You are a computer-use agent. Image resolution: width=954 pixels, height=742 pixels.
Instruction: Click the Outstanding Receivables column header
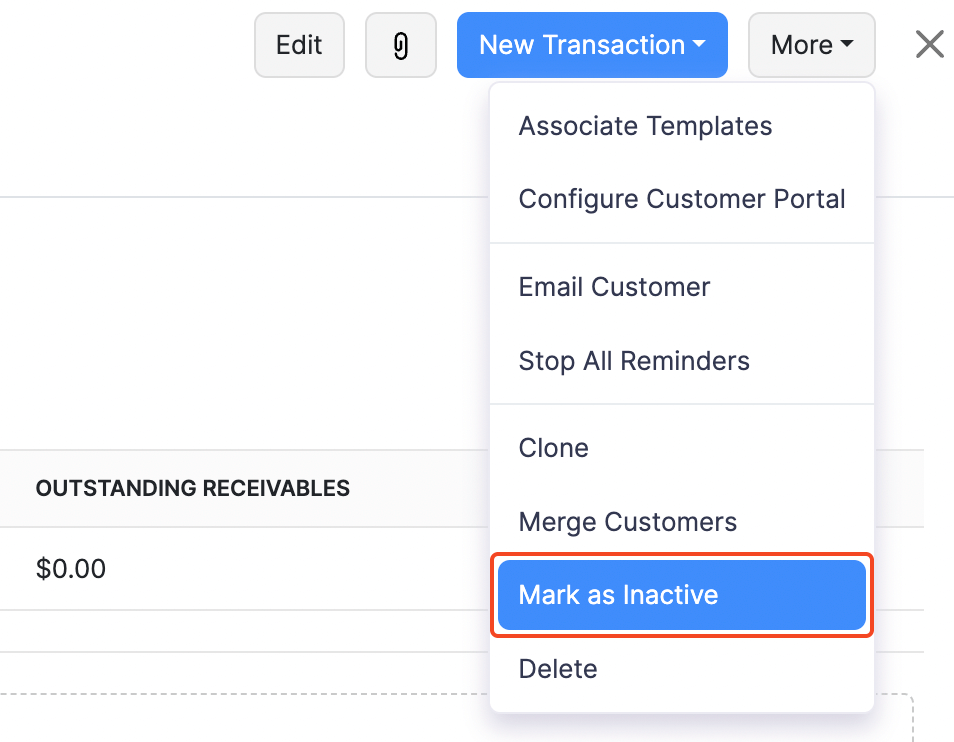[193, 488]
